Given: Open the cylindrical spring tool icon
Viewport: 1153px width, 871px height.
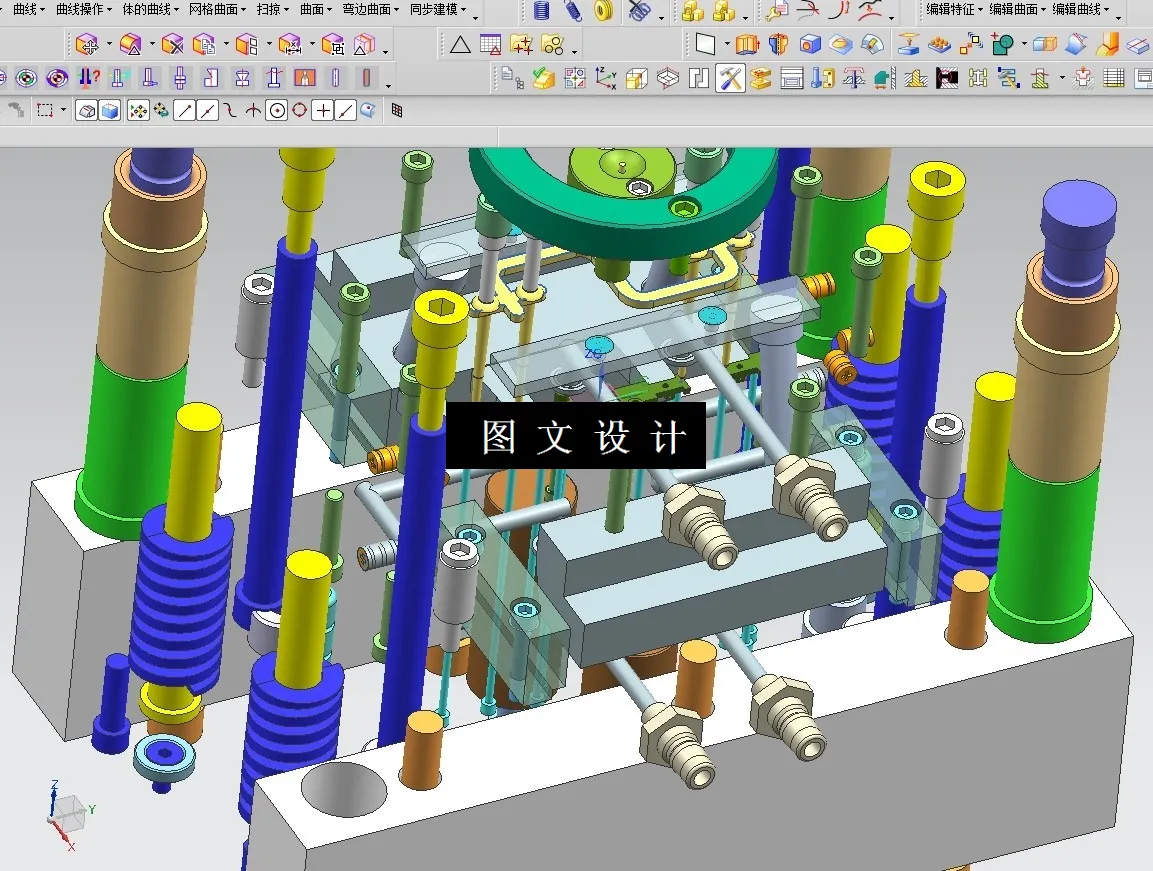Looking at the screenshot, I should [x=542, y=10].
